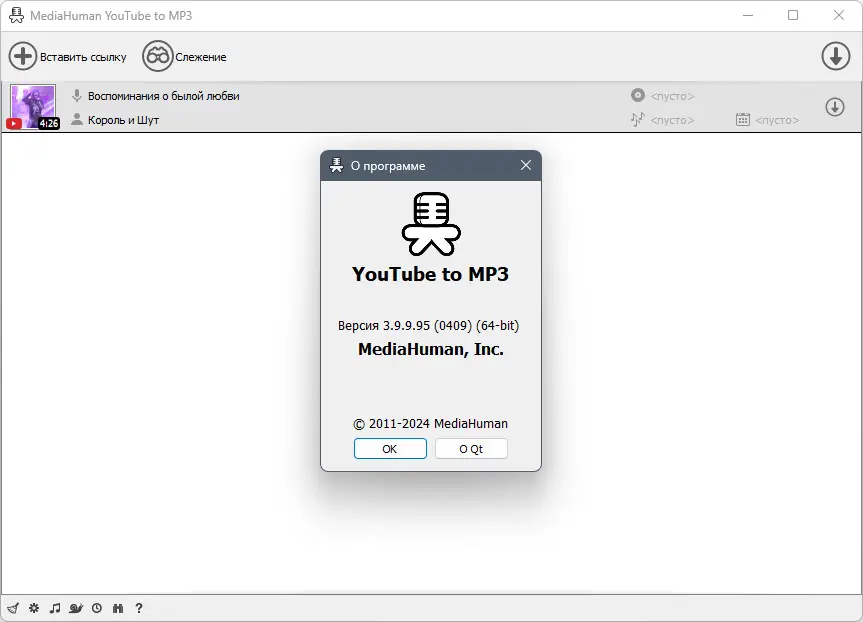Image resolution: width=863 pixels, height=622 pixels.
Task: Start all downloads with toolbar arrow icon
Action: coord(835,56)
